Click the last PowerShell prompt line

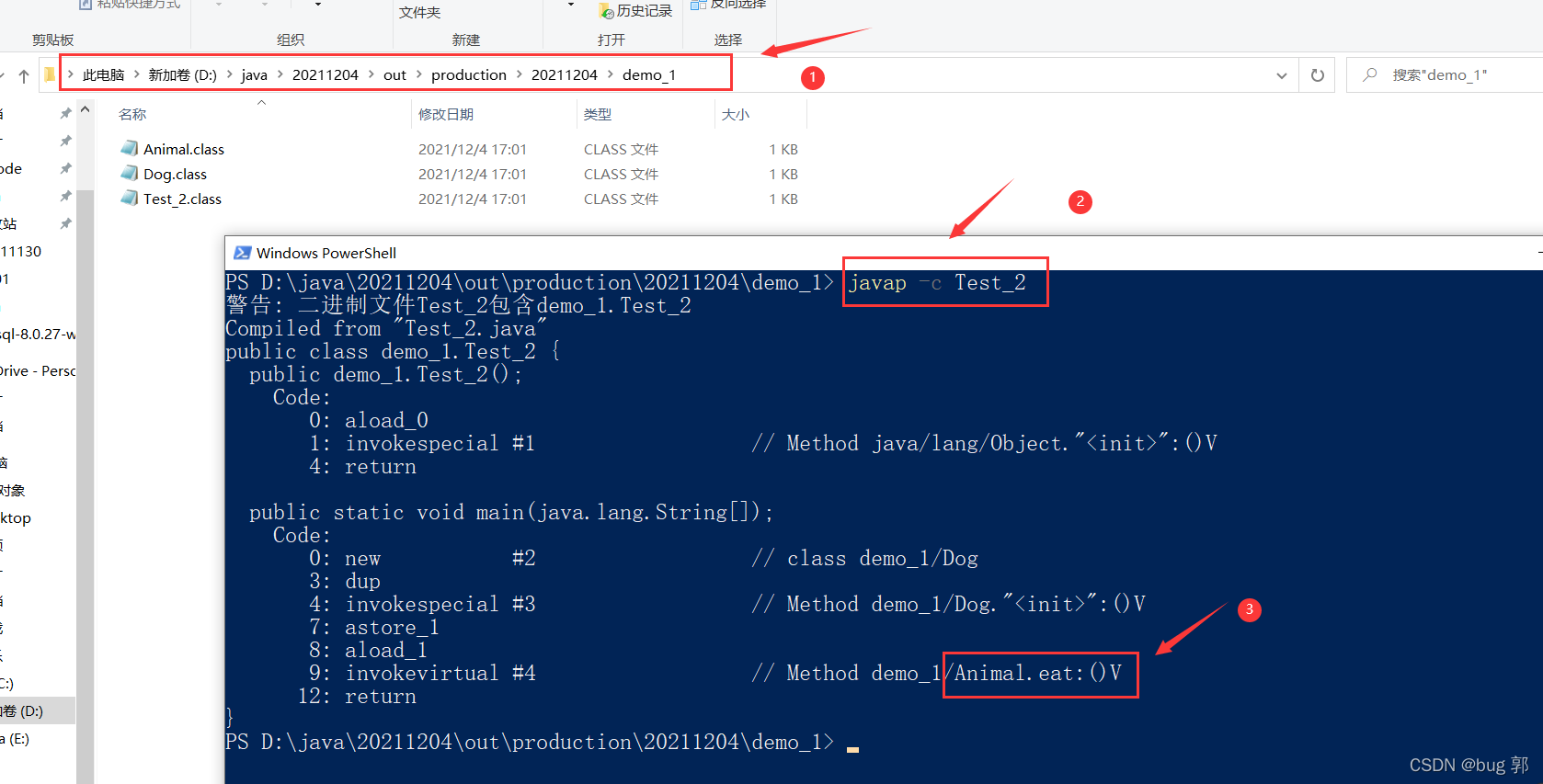[x=530, y=742]
